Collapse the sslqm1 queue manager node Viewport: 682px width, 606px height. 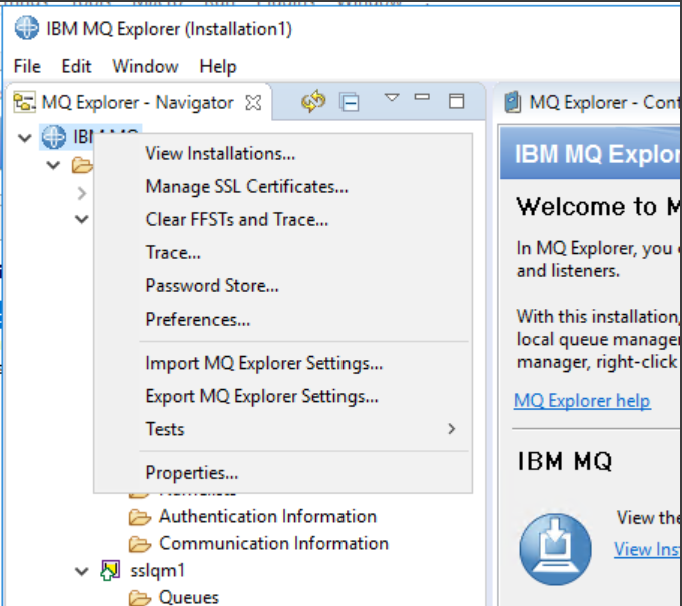82,571
